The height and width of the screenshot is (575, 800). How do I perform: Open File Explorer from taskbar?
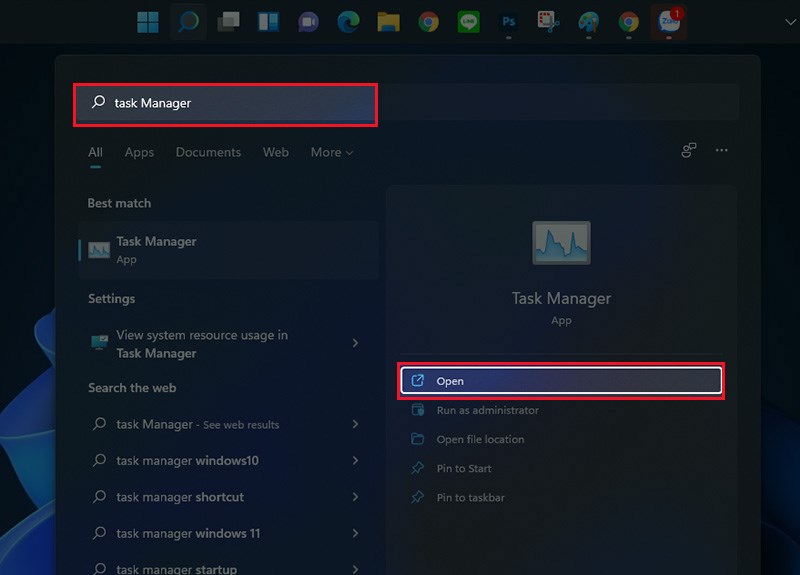tap(388, 22)
